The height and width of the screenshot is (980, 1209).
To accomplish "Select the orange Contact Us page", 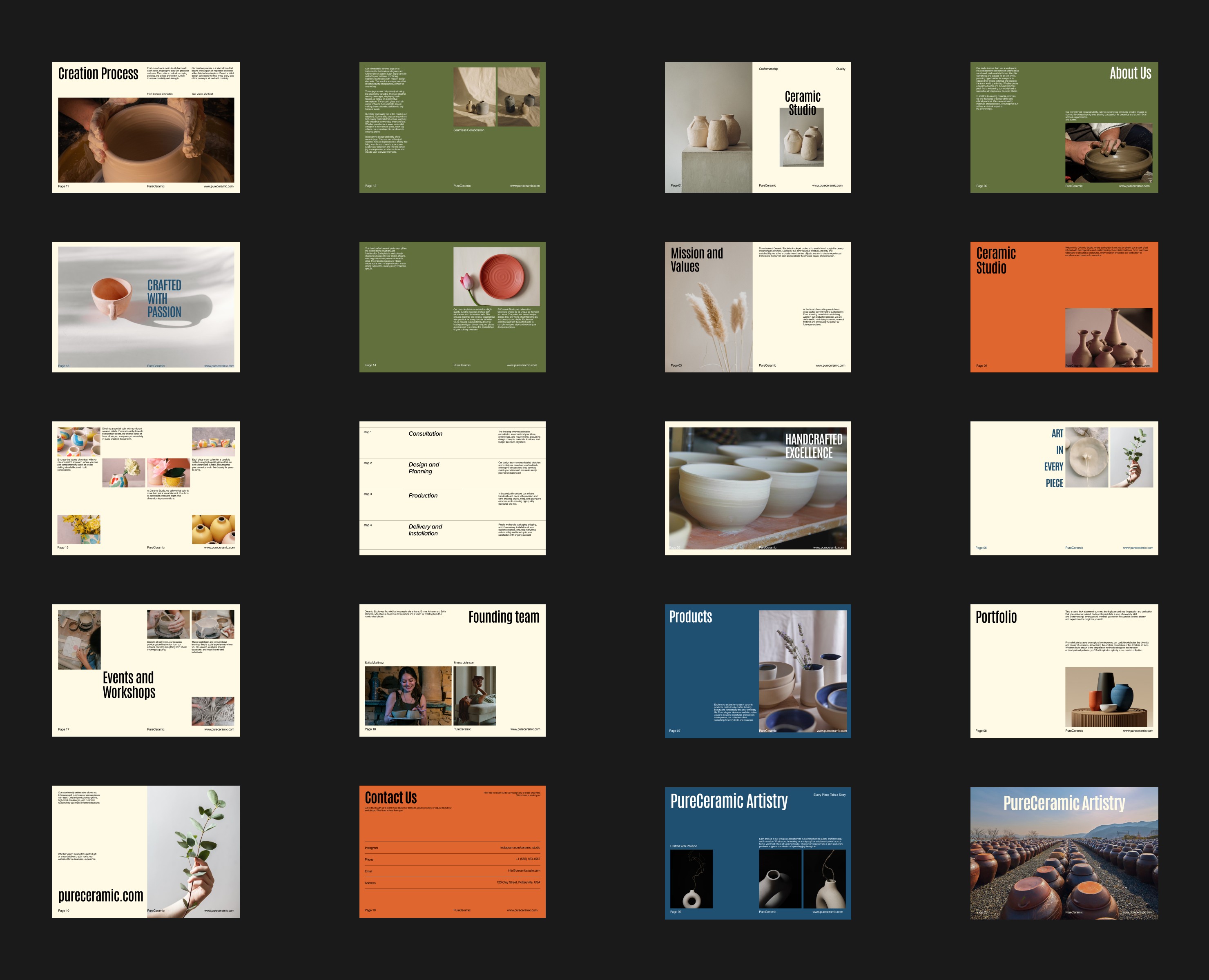I will coord(452,851).
